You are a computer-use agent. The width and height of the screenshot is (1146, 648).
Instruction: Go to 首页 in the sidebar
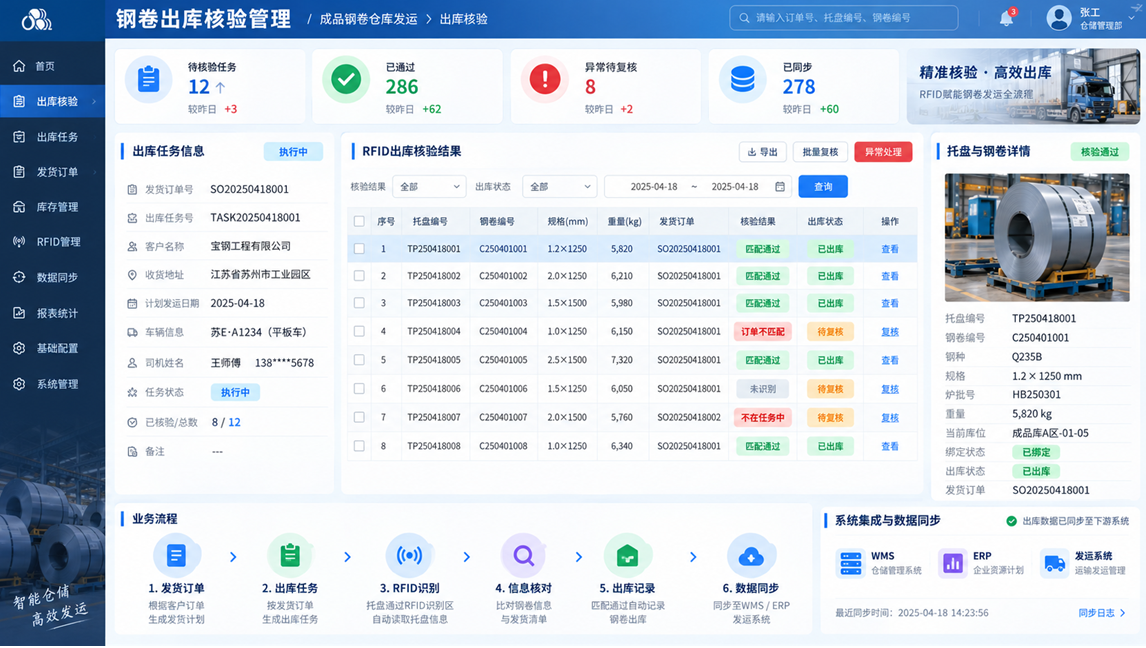[x=53, y=66]
